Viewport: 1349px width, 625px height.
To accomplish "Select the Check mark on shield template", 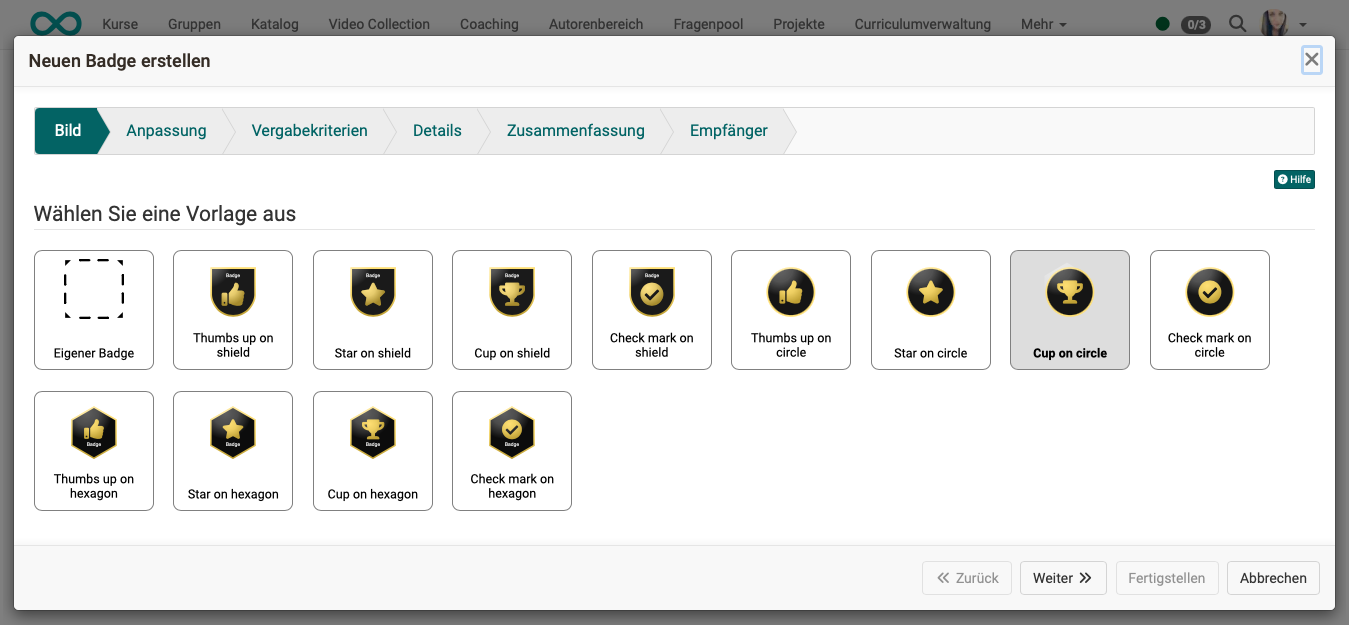I will point(651,310).
